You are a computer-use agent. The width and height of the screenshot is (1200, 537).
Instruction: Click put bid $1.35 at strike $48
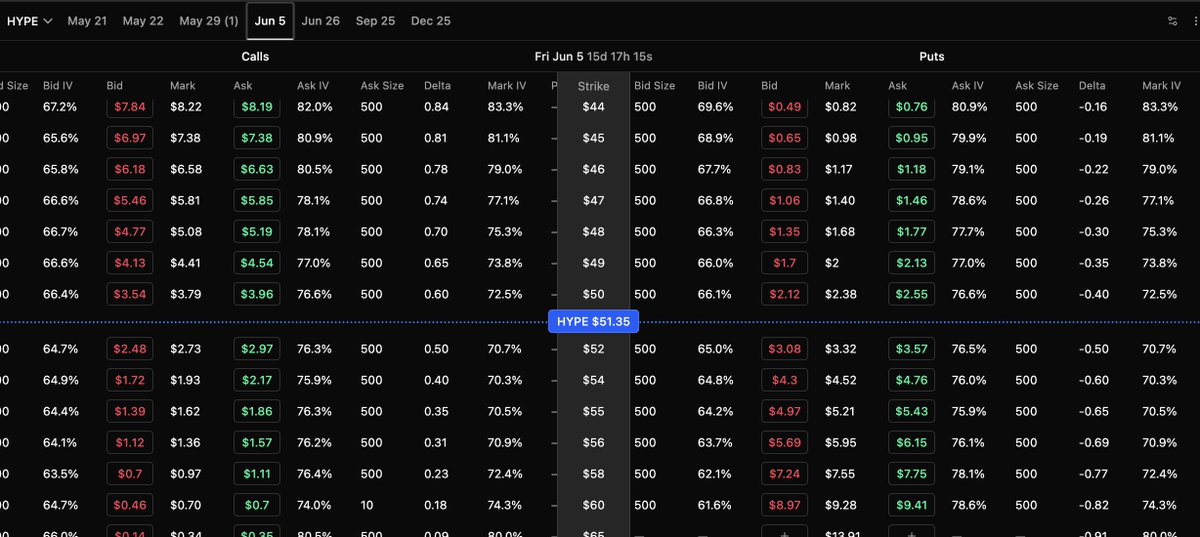(x=785, y=232)
